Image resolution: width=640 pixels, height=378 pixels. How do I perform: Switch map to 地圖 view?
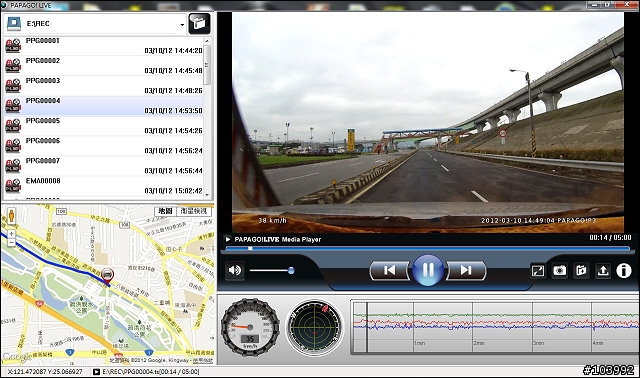click(165, 211)
